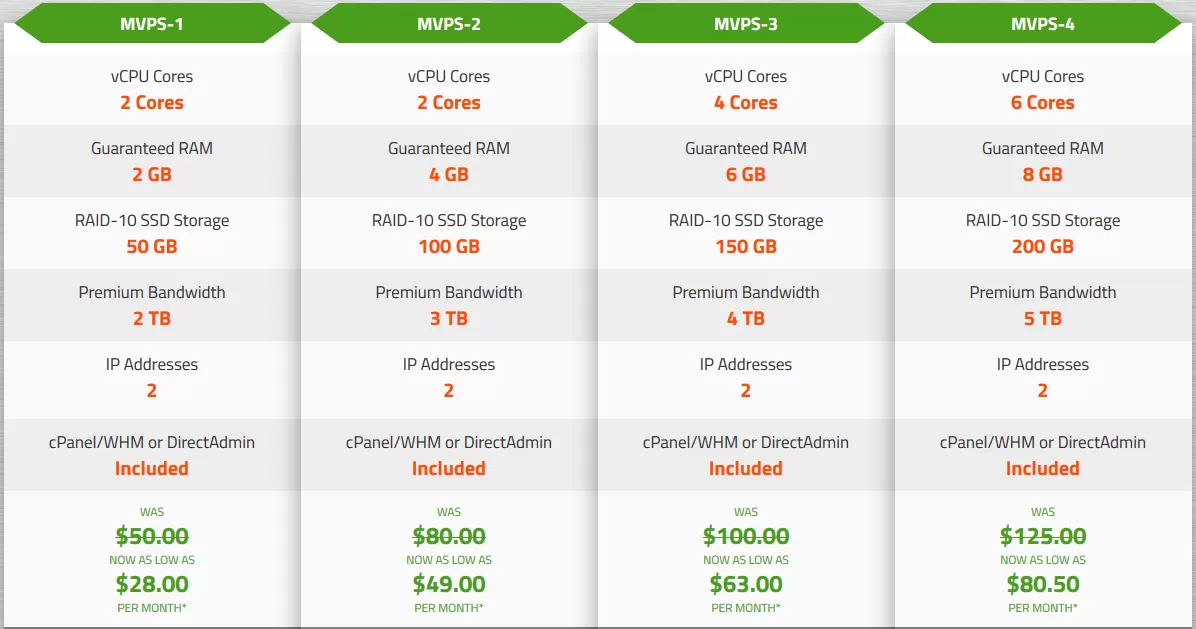This screenshot has height=629, width=1196.
Task: Click the struck-through $50.00 price
Action: point(152,536)
